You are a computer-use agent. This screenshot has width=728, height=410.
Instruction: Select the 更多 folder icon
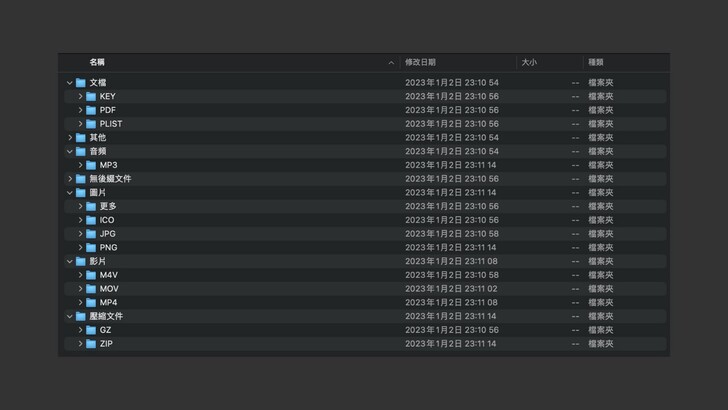click(91, 206)
